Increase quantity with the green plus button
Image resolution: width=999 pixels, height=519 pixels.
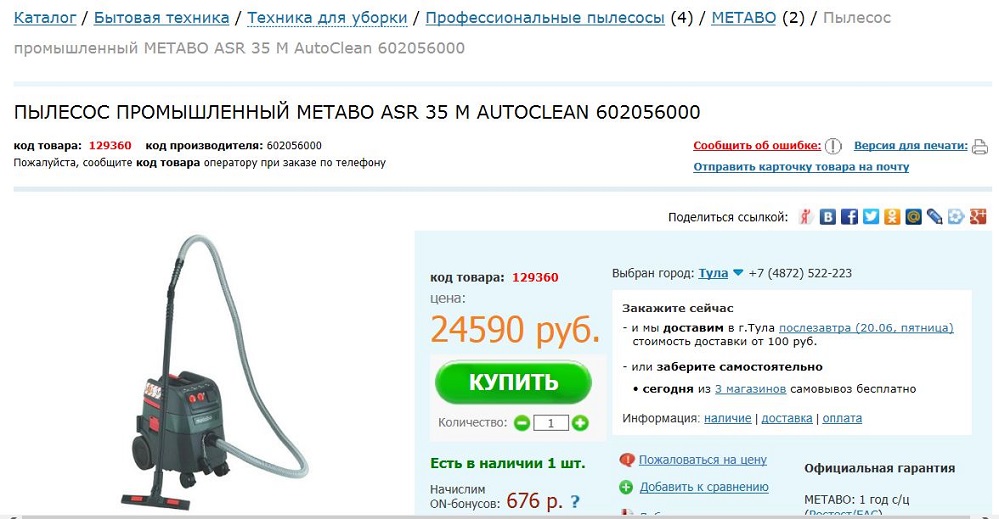click(x=580, y=423)
